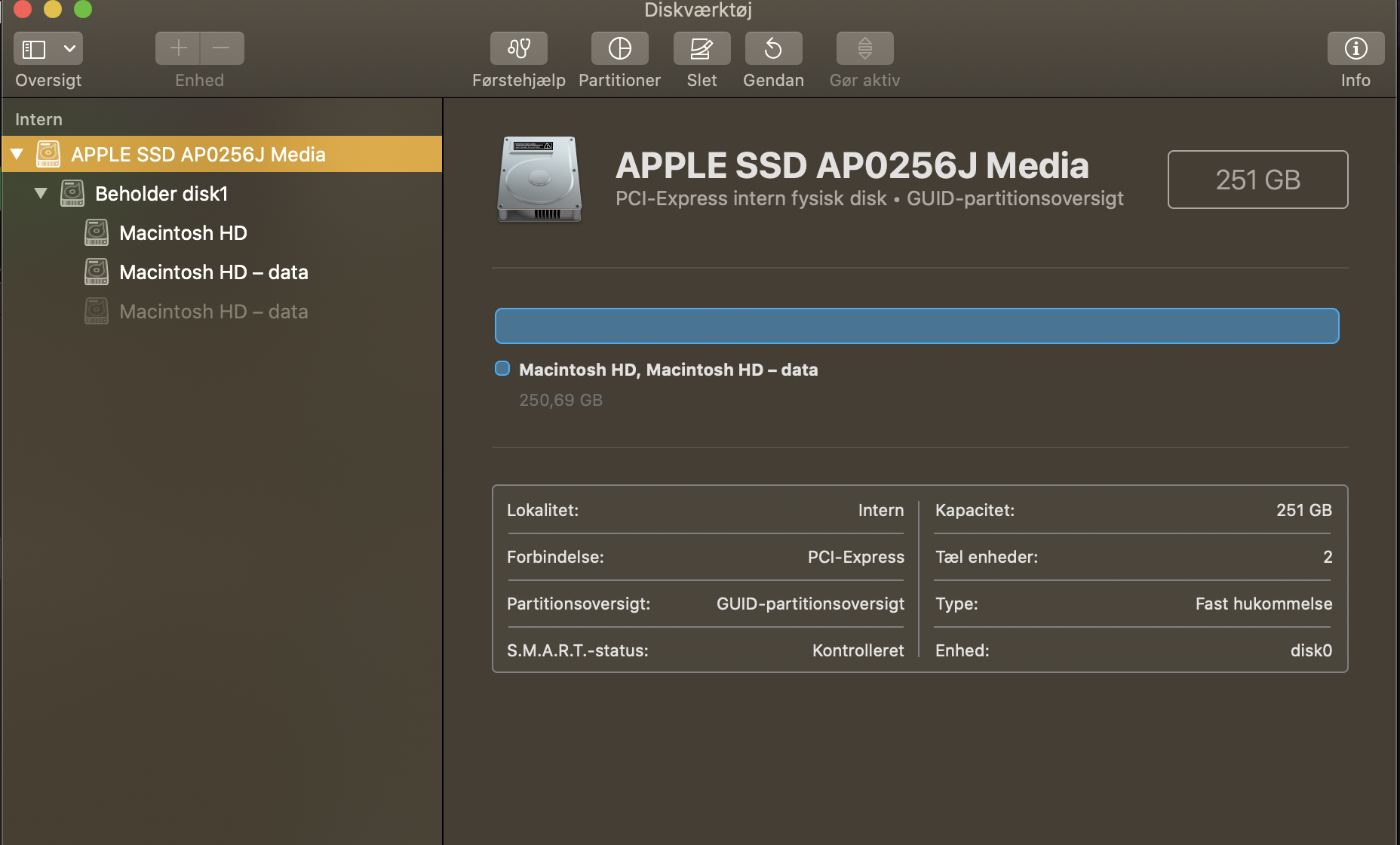Select the Macintosh HD volume

[x=222, y=233]
